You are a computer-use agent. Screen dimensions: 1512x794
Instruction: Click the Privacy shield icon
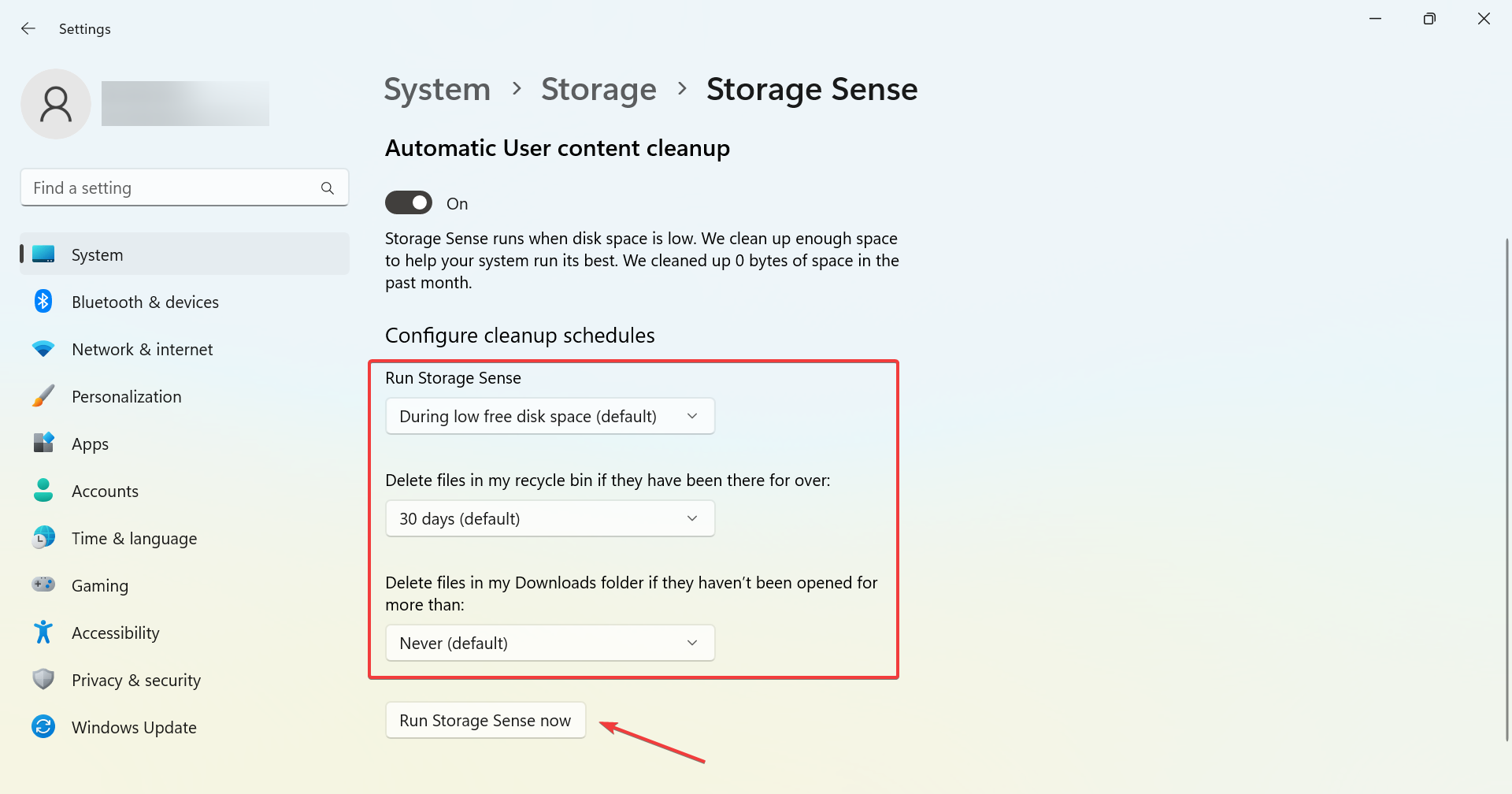43,679
